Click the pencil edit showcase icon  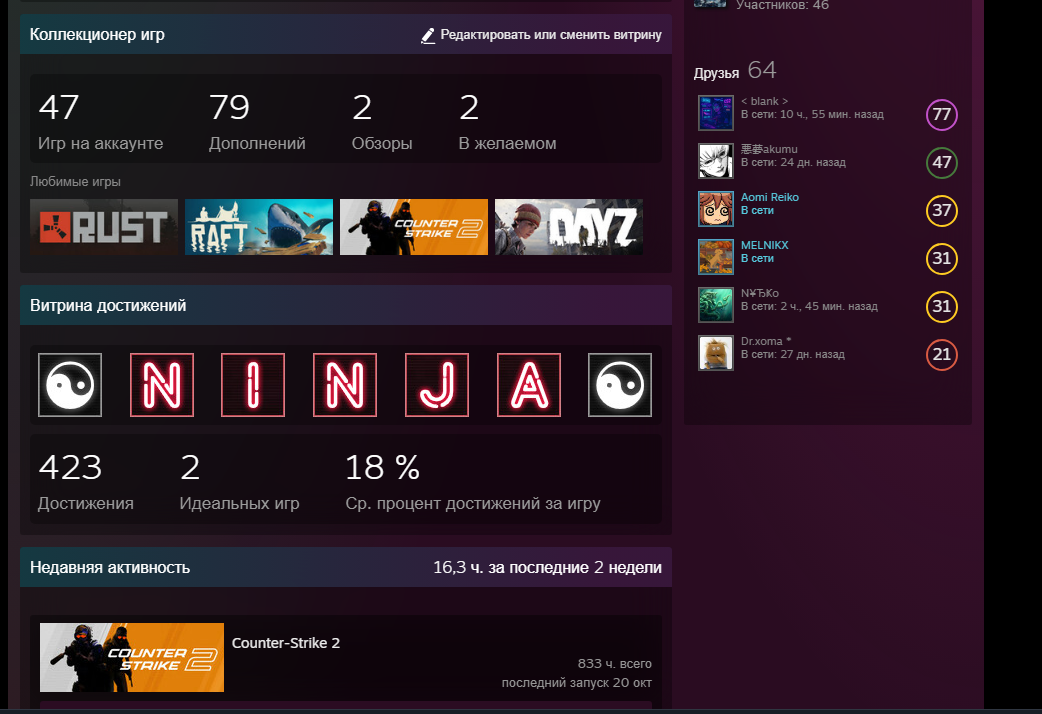(428, 35)
